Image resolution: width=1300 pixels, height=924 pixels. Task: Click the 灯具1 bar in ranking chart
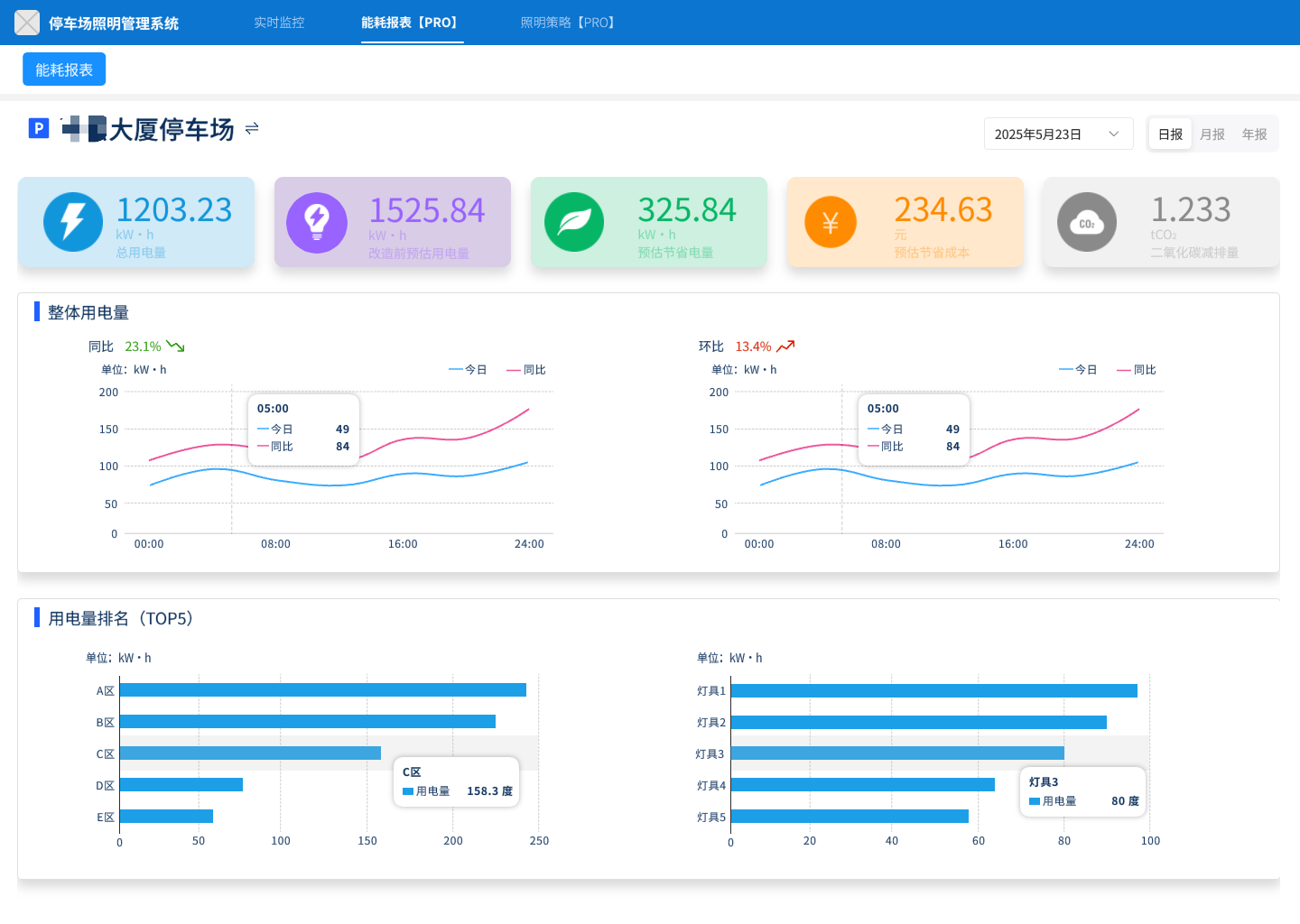coord(933,691)
